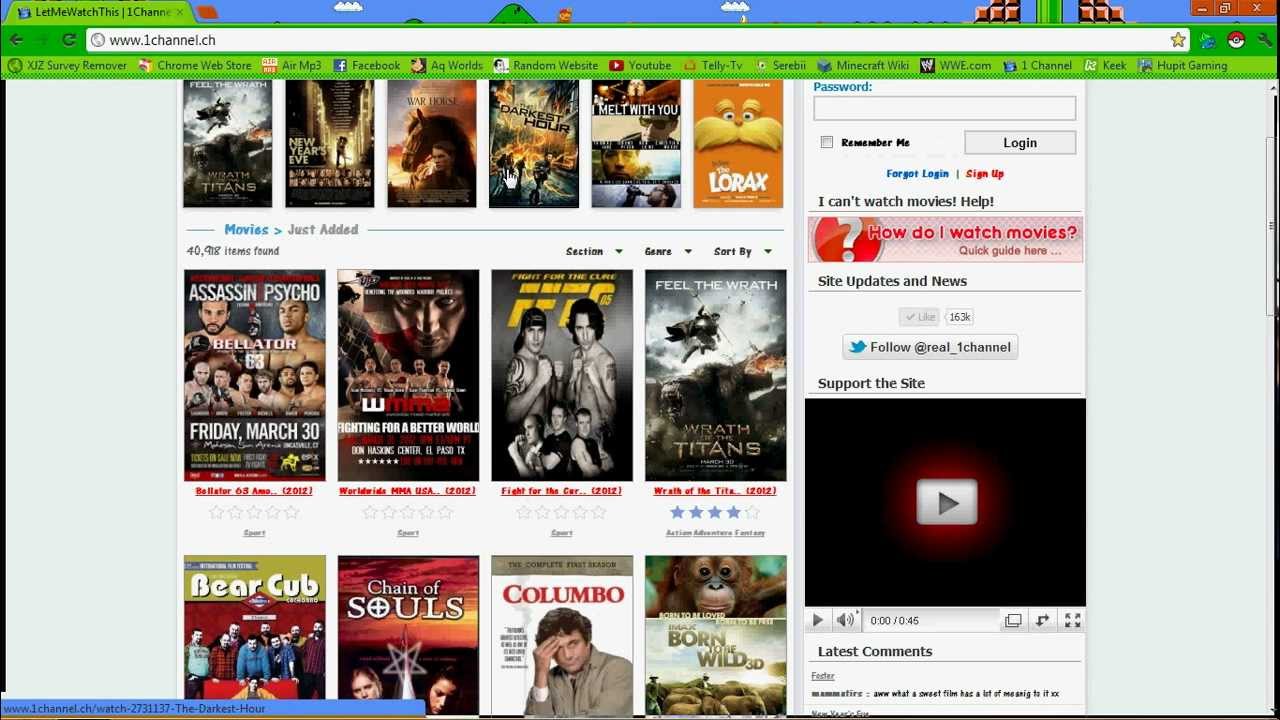The image size is (1280, 720).
Task: Open Random Website bookmark
Action: pyautogui.click(x=545, y=66)
